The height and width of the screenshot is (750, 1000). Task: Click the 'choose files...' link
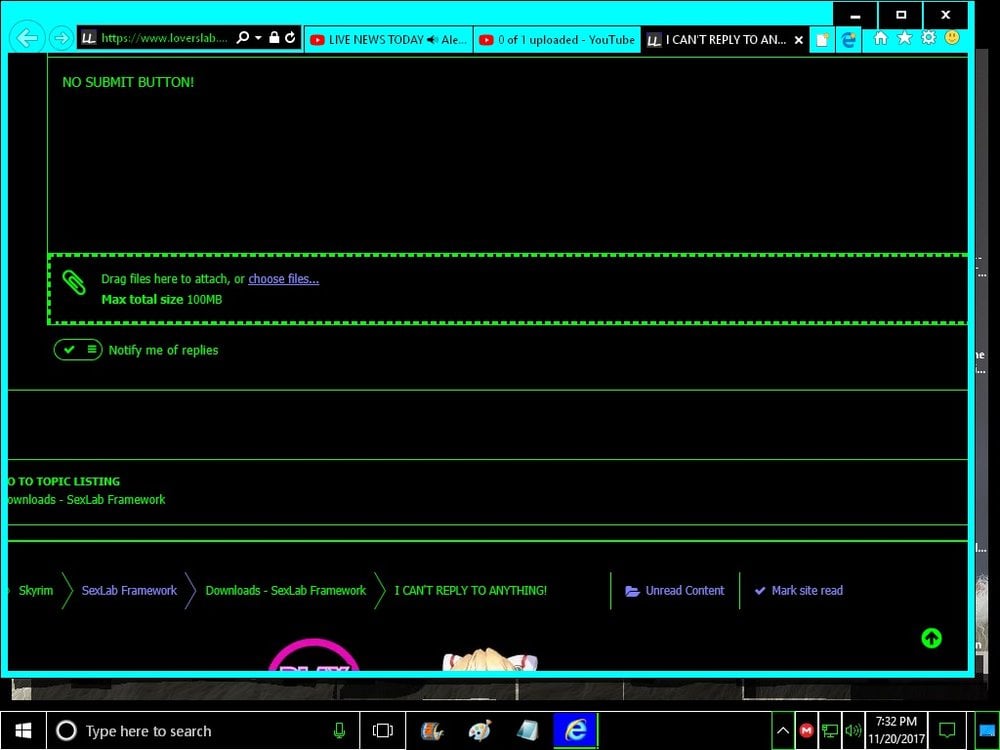pyautogui.click(x=284, y=279)
